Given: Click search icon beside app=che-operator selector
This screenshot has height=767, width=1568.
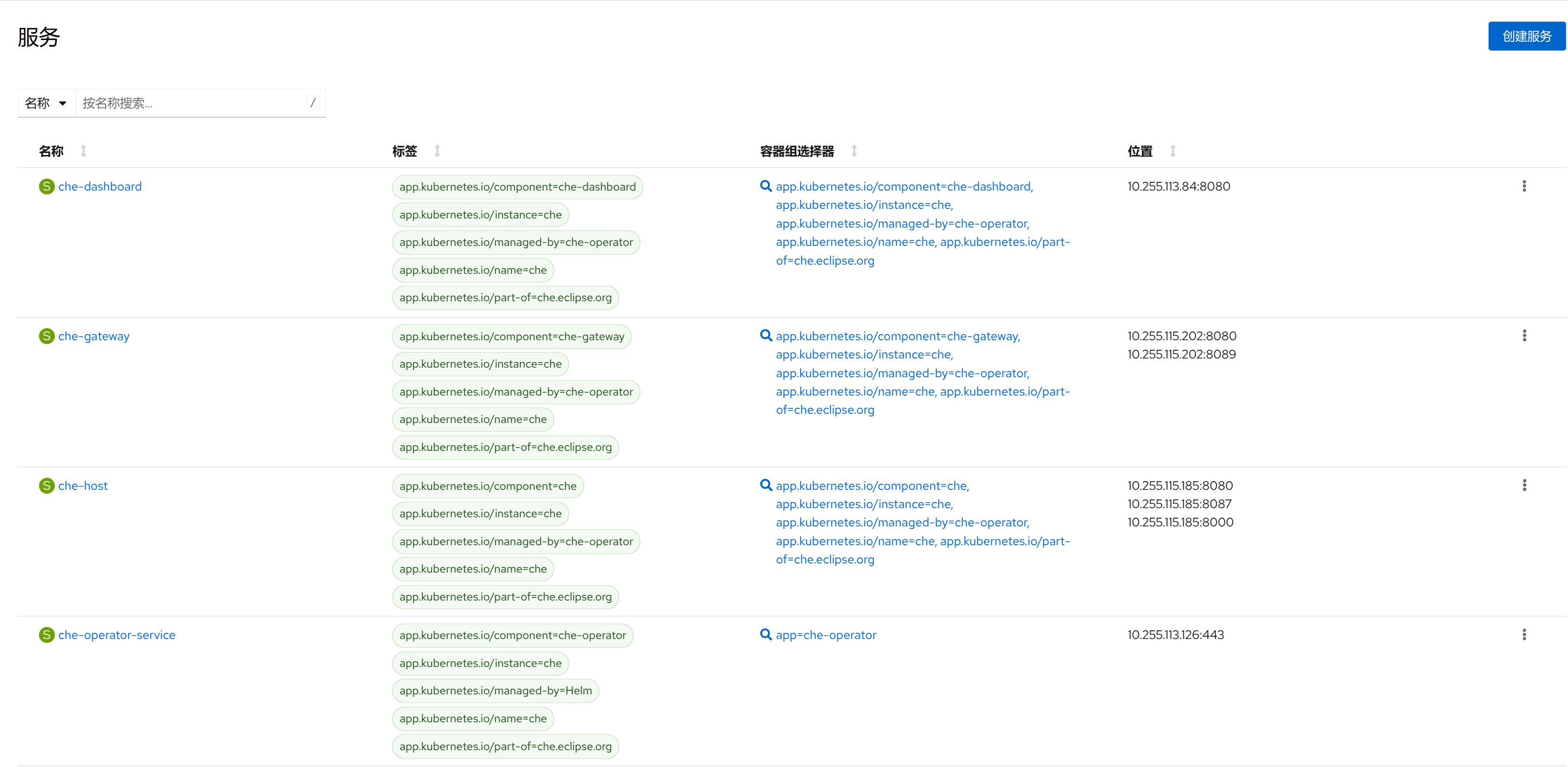Looking at the screenshot, I should point(766,634).
